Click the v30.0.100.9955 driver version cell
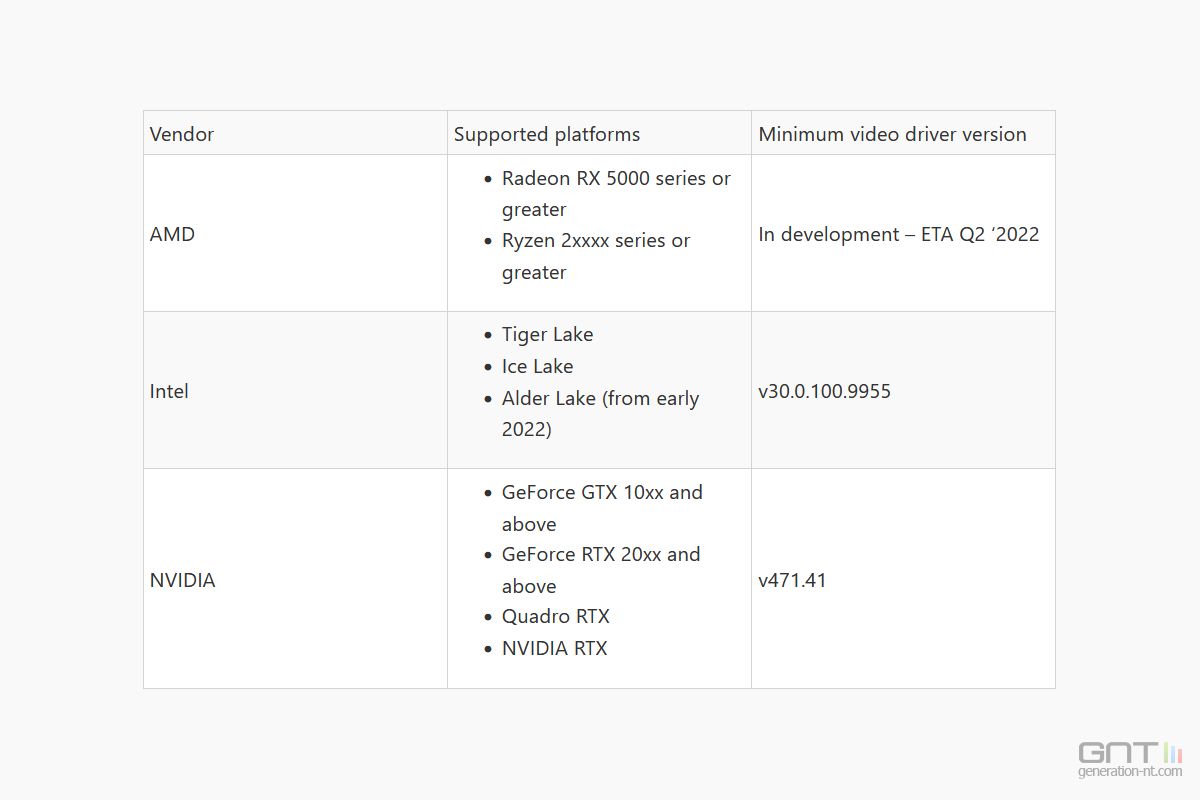 coord(826,391)
